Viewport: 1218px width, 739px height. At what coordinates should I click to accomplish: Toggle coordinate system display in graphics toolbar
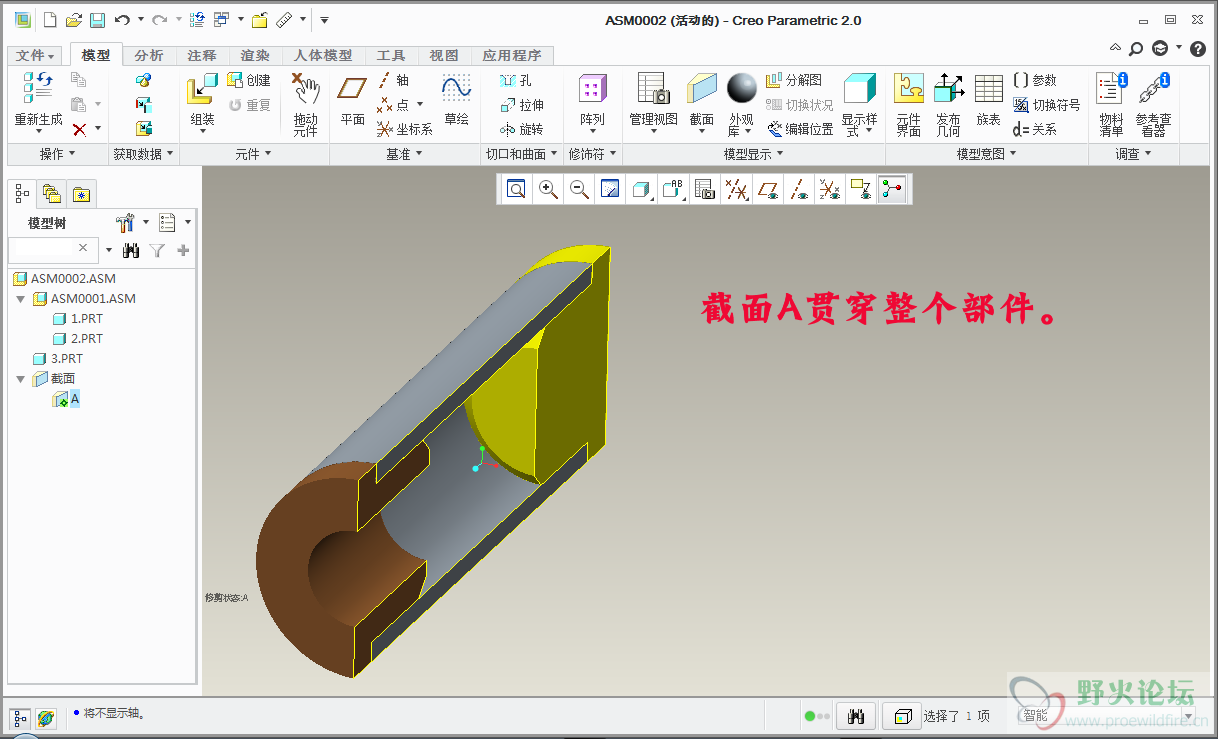click(x=830, y=189)
